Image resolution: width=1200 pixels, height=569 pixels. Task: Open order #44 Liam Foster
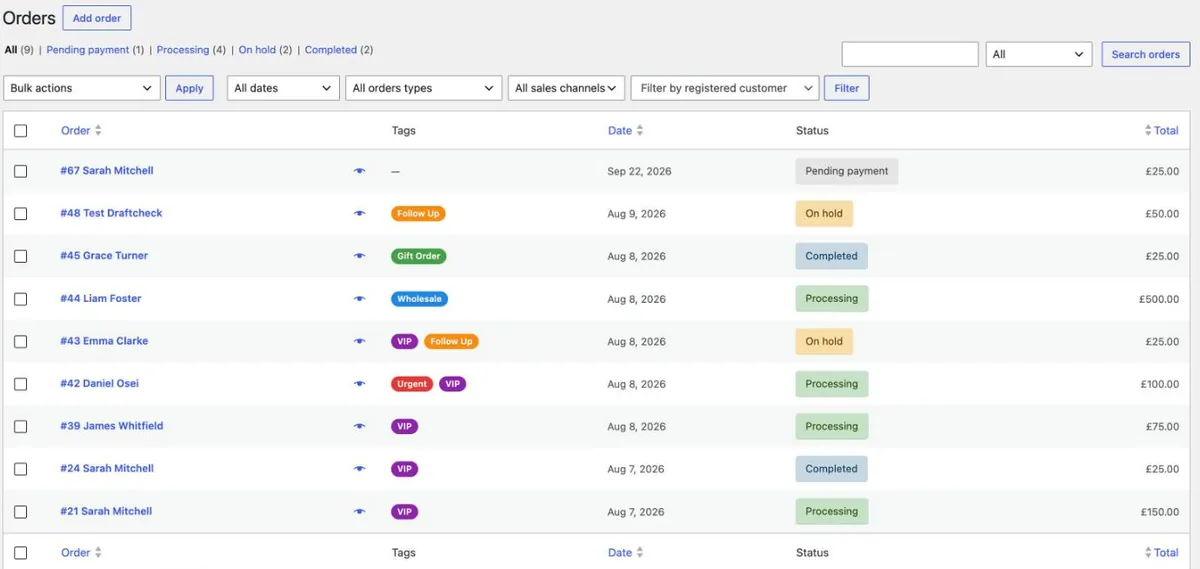[101, 299]
